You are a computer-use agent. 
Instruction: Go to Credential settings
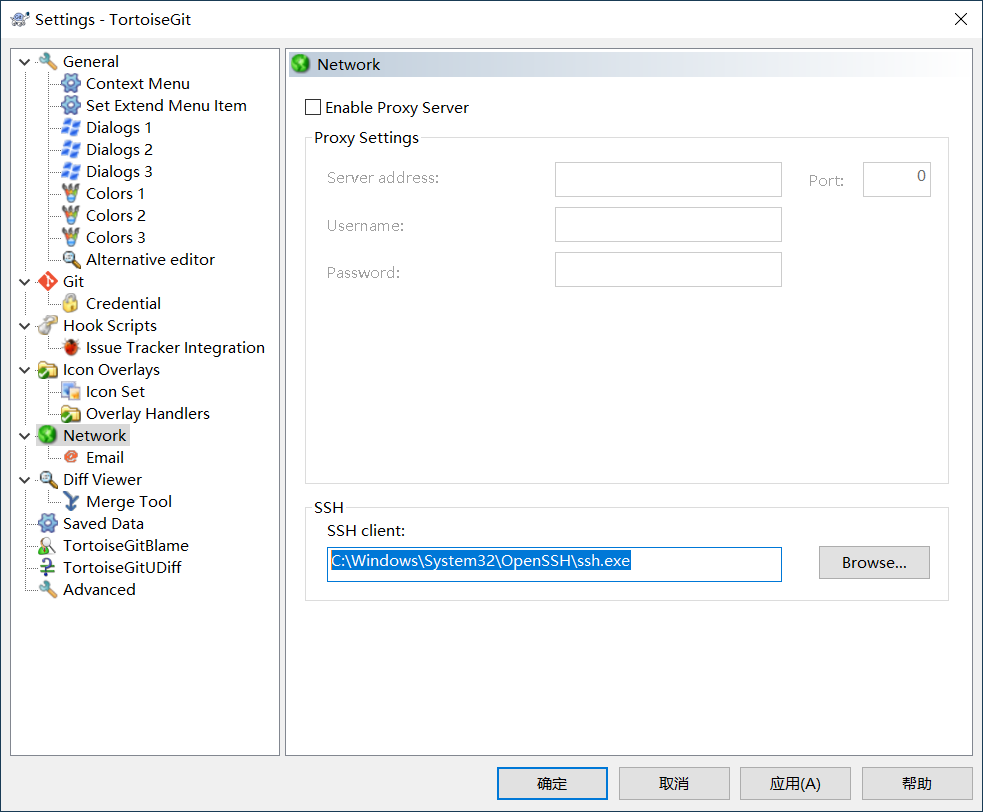point(124,303)
